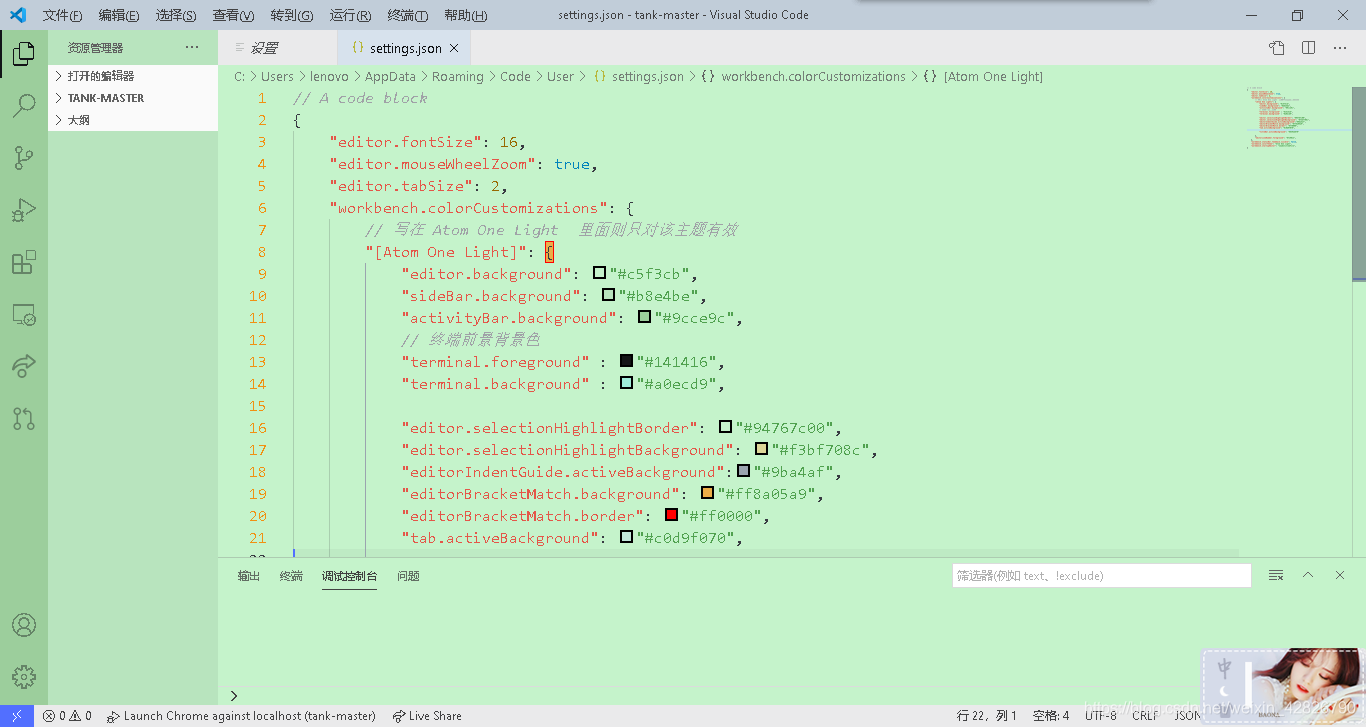Click the line and column indicator
This screenshot has height=727, width=1366.
pos(987,716)
